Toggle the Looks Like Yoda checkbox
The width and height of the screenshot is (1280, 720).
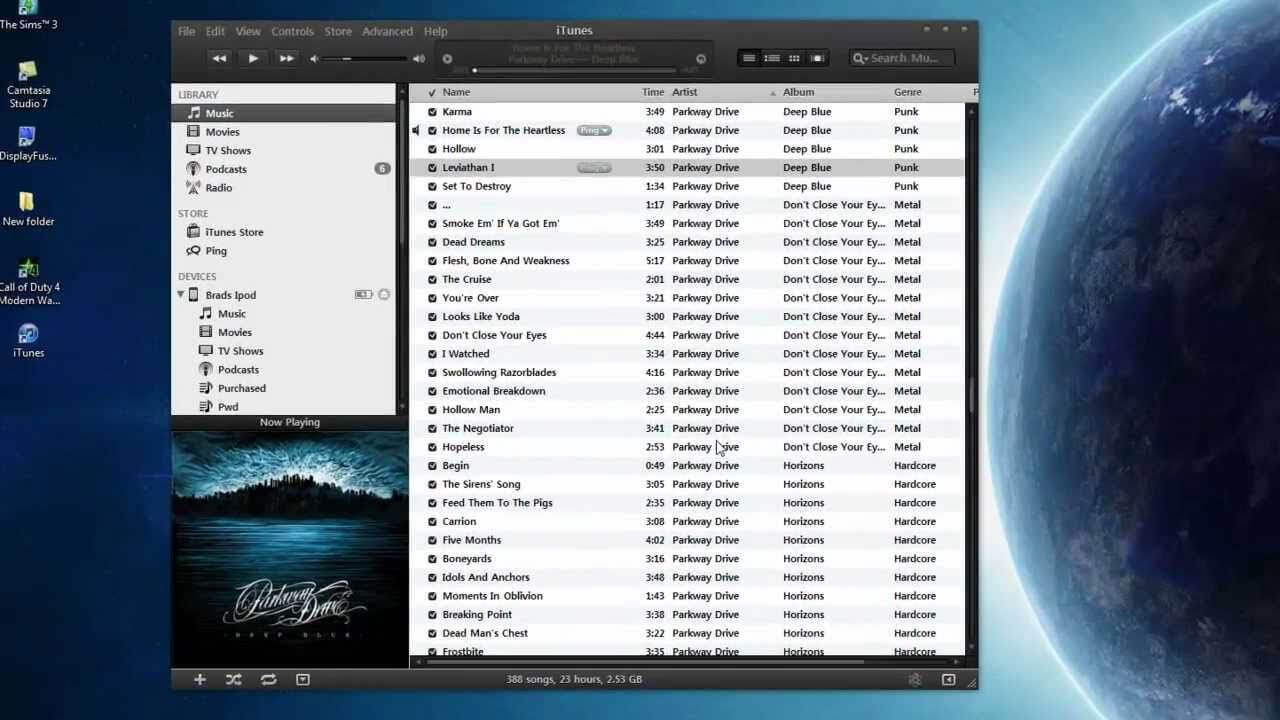tap(432, 317)
